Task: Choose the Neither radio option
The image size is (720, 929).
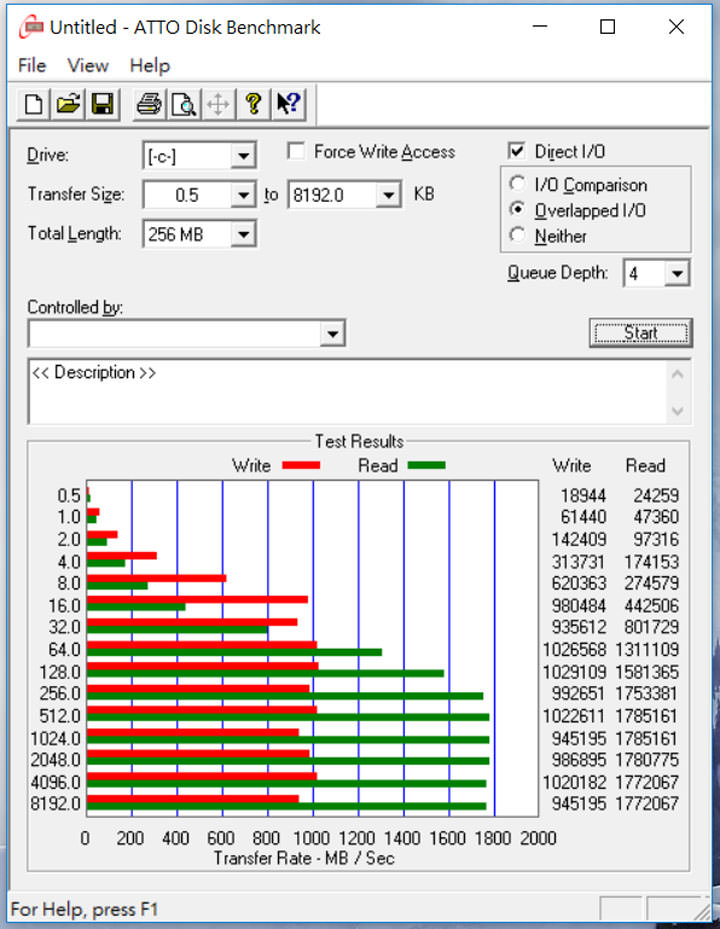Action: 517,236
